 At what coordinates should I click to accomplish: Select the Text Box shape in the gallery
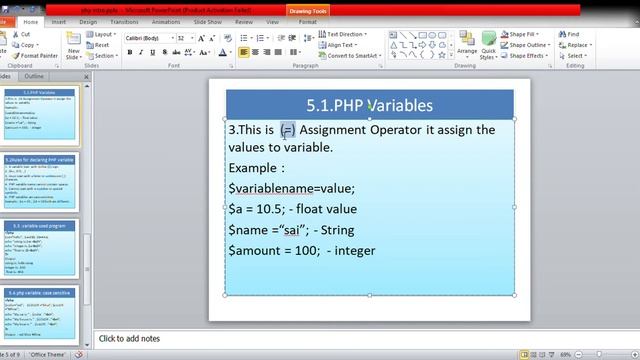(393, 35)
